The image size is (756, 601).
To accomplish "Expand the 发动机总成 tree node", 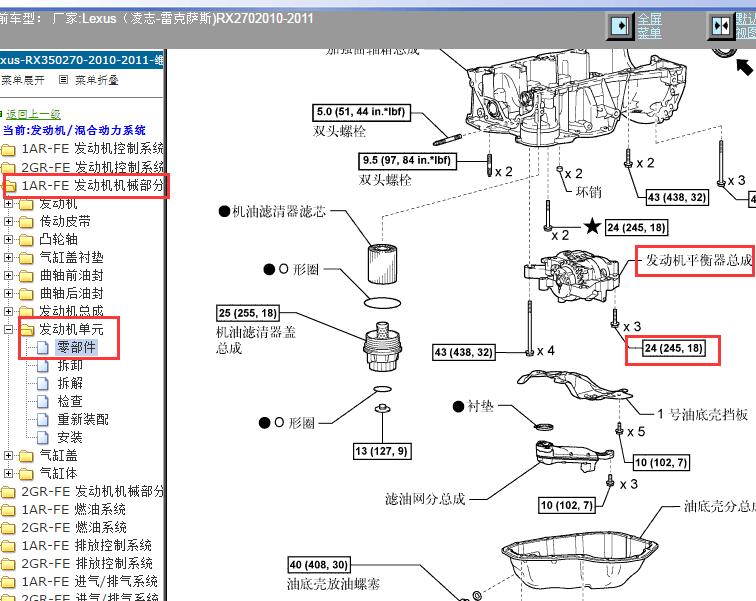I will click(x=8, y=311).
